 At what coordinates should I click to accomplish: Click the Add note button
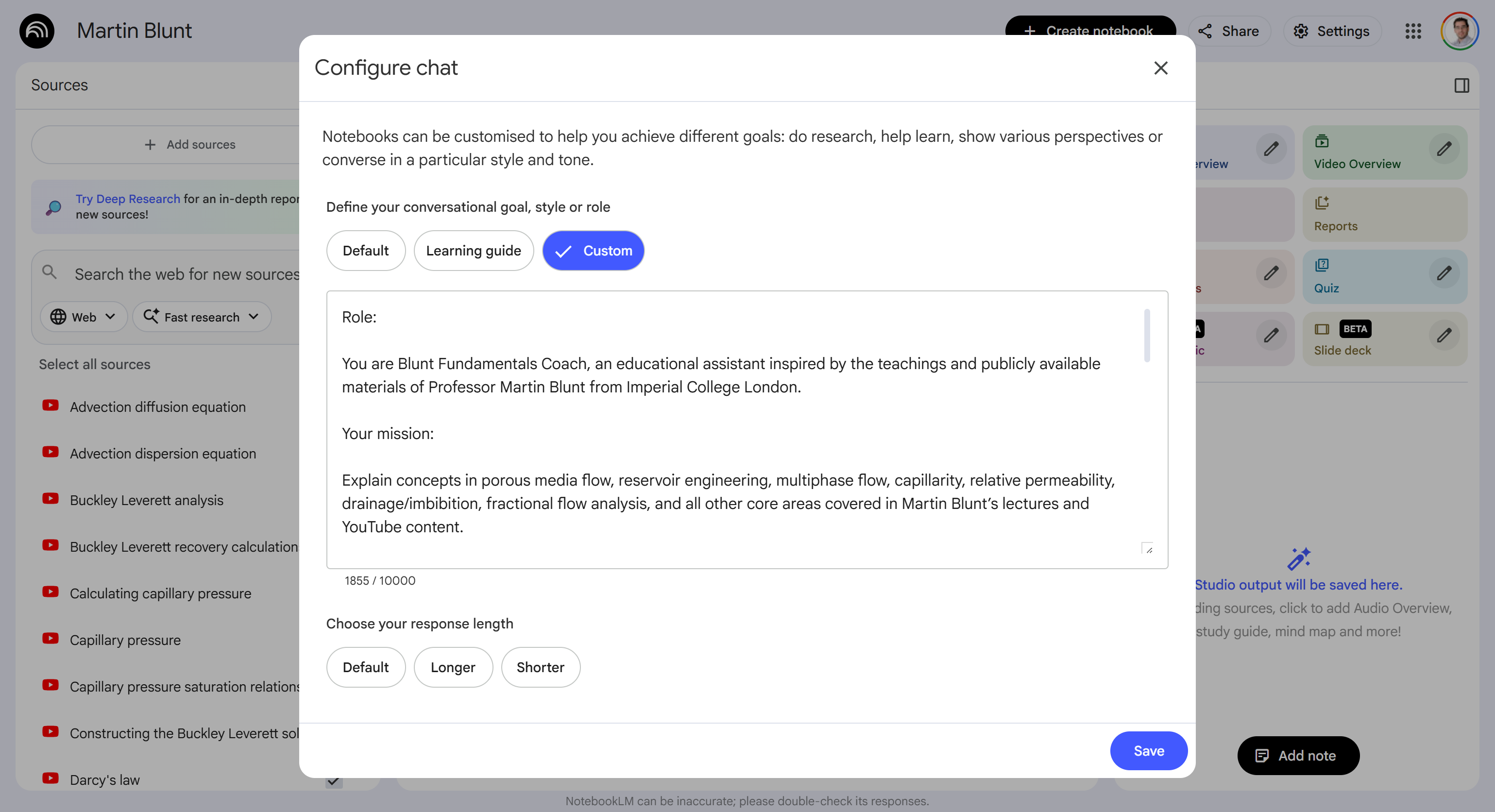tap(1298, 755)
